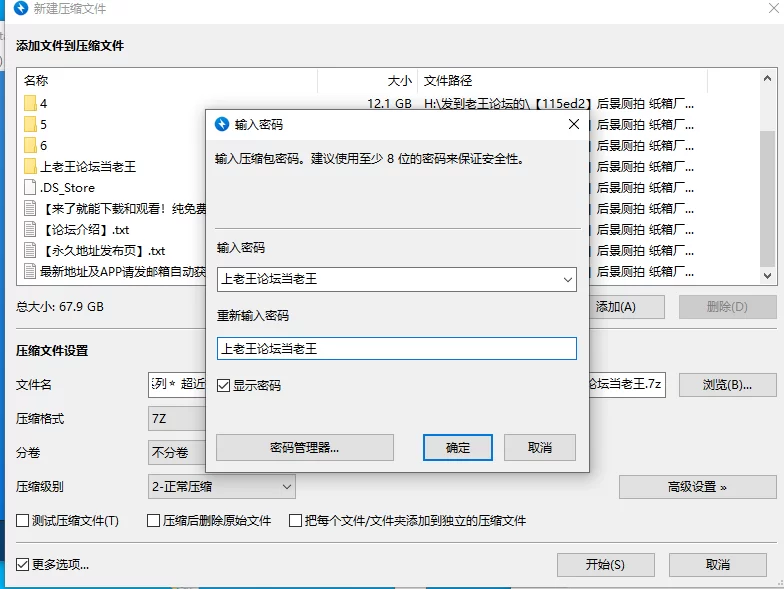
Task: Click 取消 in the password dialog
Action: tap(540, 447)
